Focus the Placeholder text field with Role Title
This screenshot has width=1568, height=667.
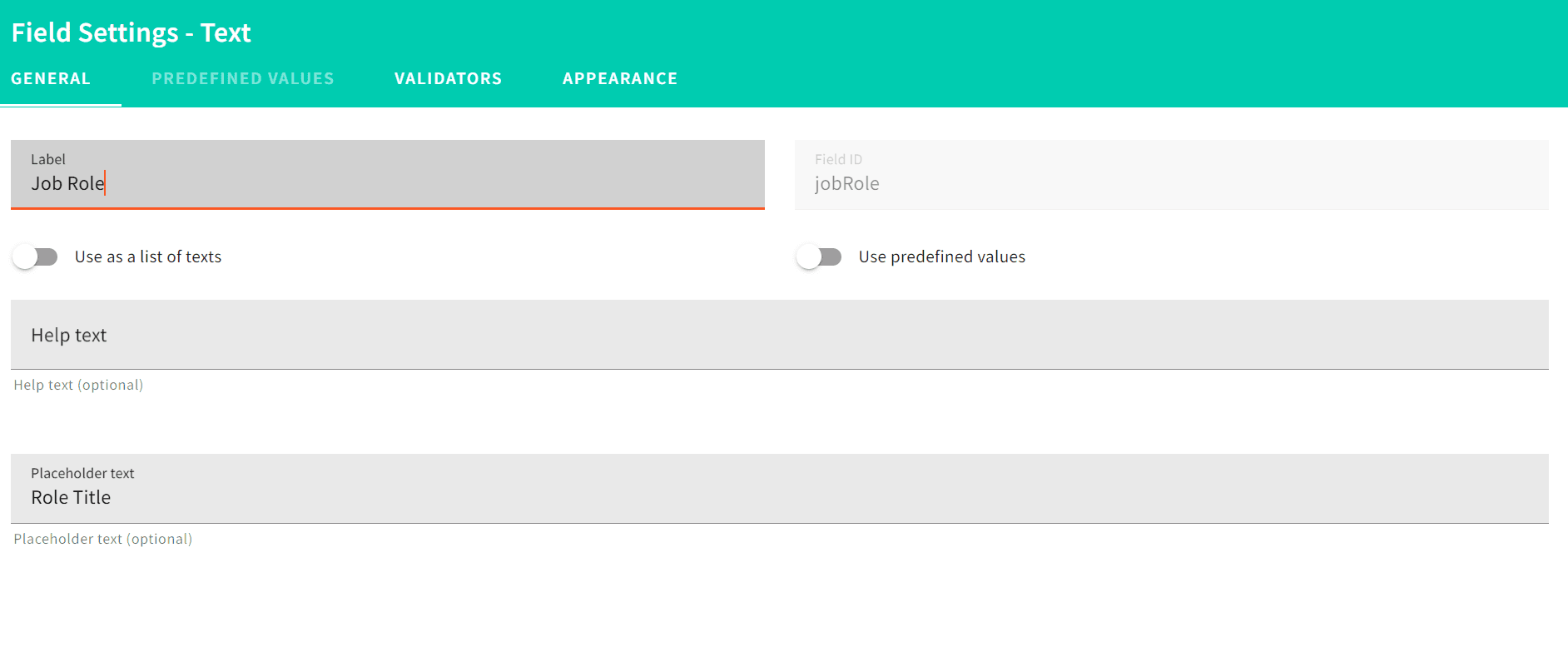(779, 498)
